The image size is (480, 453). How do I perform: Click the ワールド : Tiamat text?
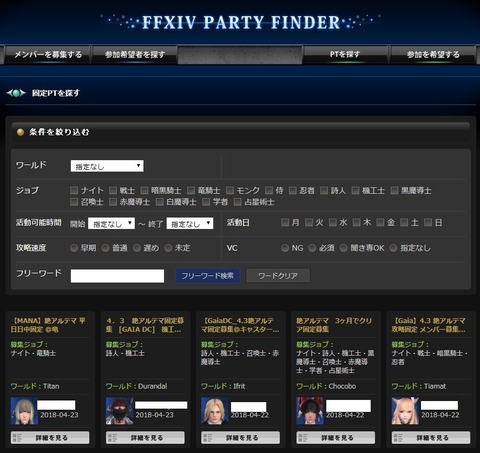pos(419,386)
